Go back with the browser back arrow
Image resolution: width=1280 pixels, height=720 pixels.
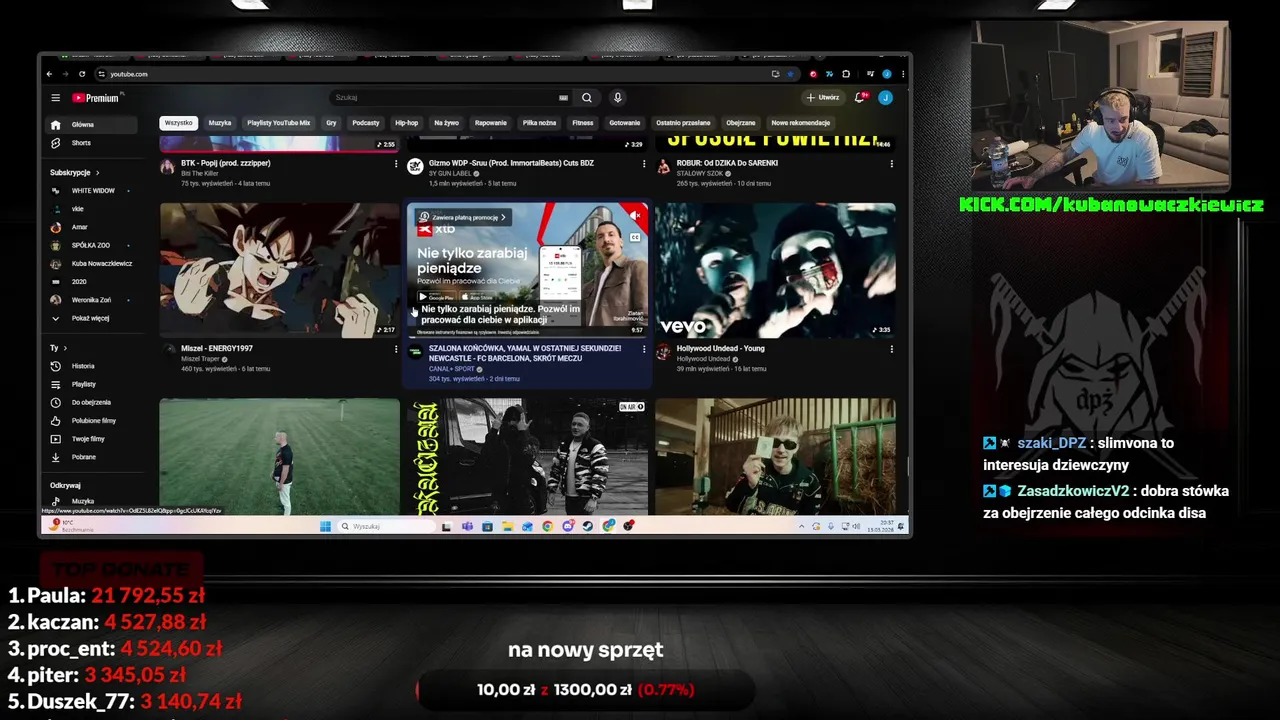coord(49,74)
